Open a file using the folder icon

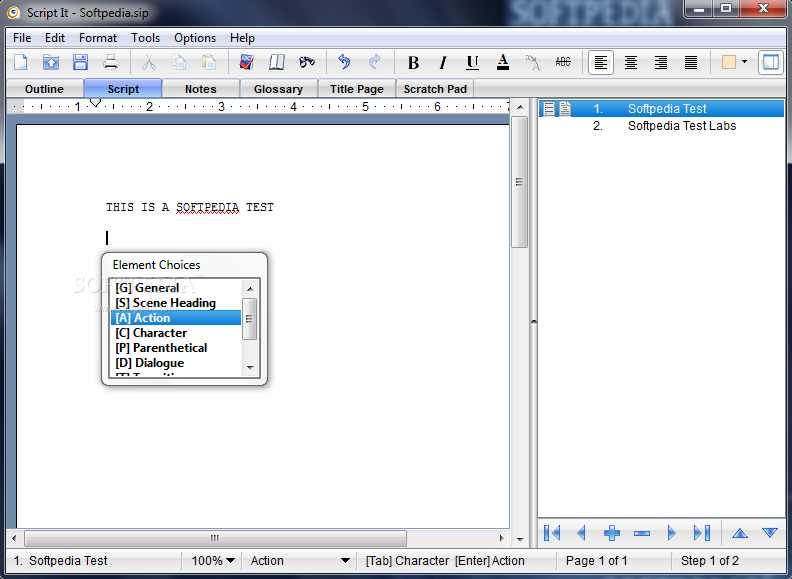pos(51,62)
